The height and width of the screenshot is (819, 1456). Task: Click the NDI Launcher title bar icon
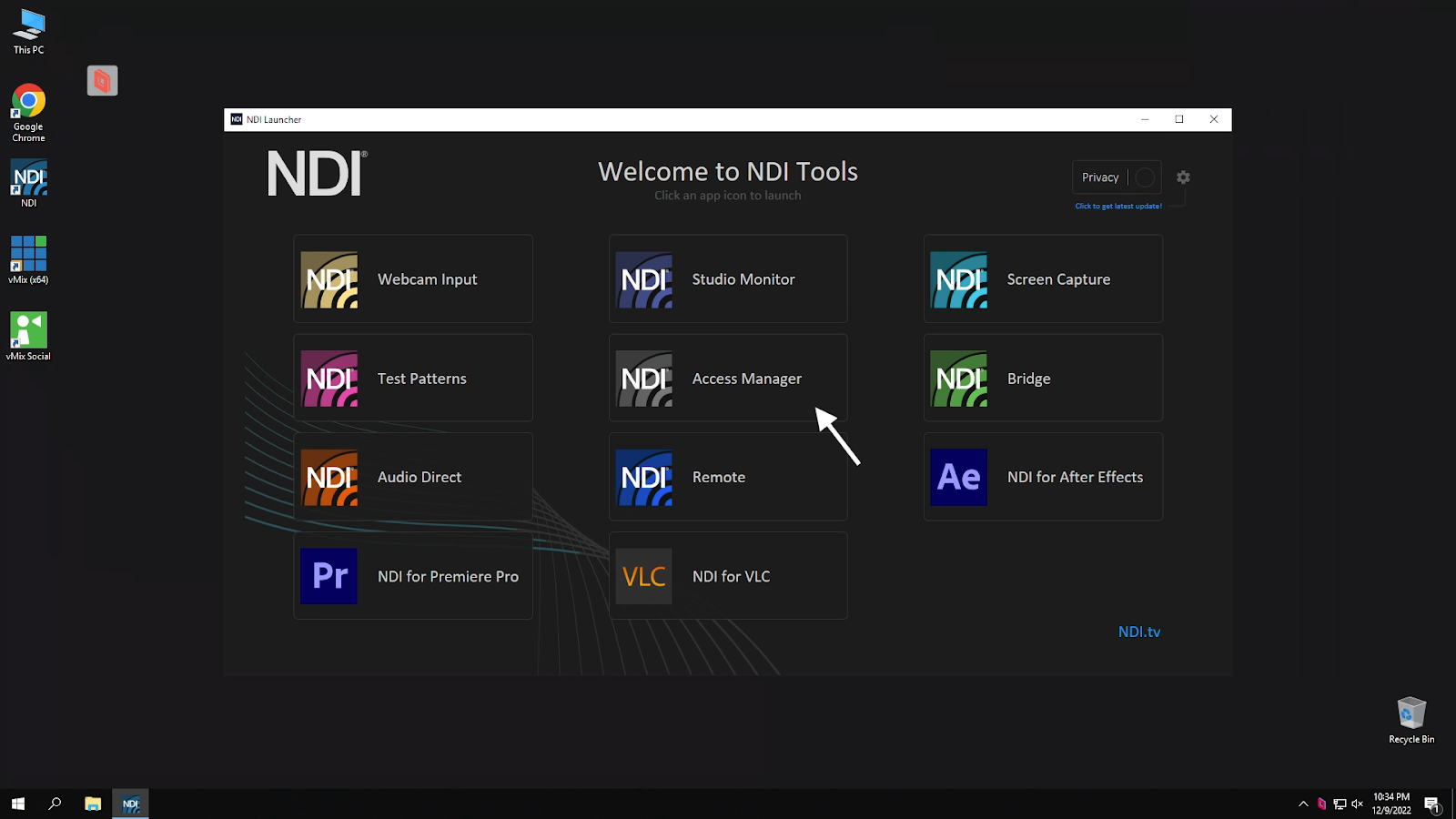pos(237,119)
